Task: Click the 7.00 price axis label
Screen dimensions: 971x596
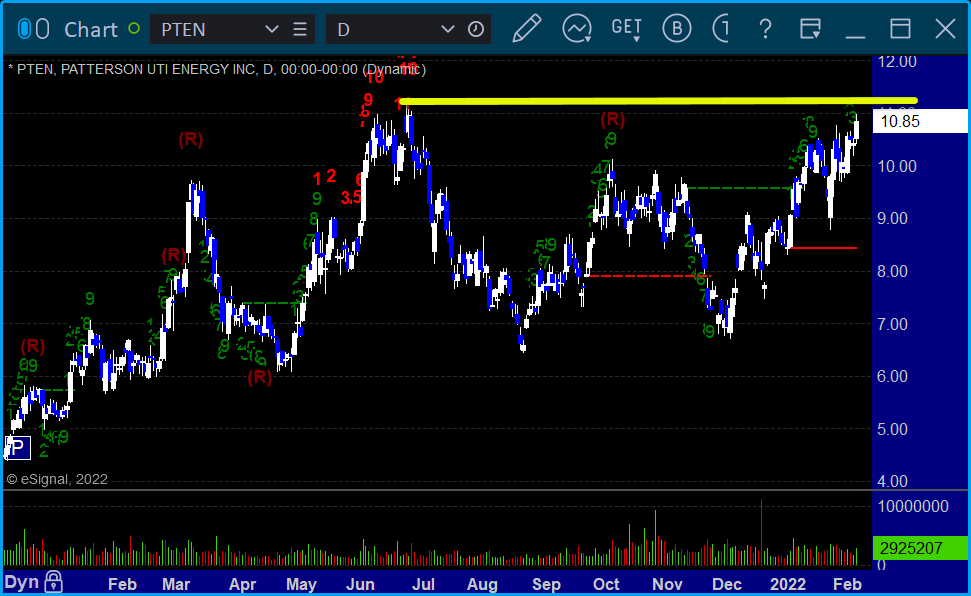Action: click(892, 324)
